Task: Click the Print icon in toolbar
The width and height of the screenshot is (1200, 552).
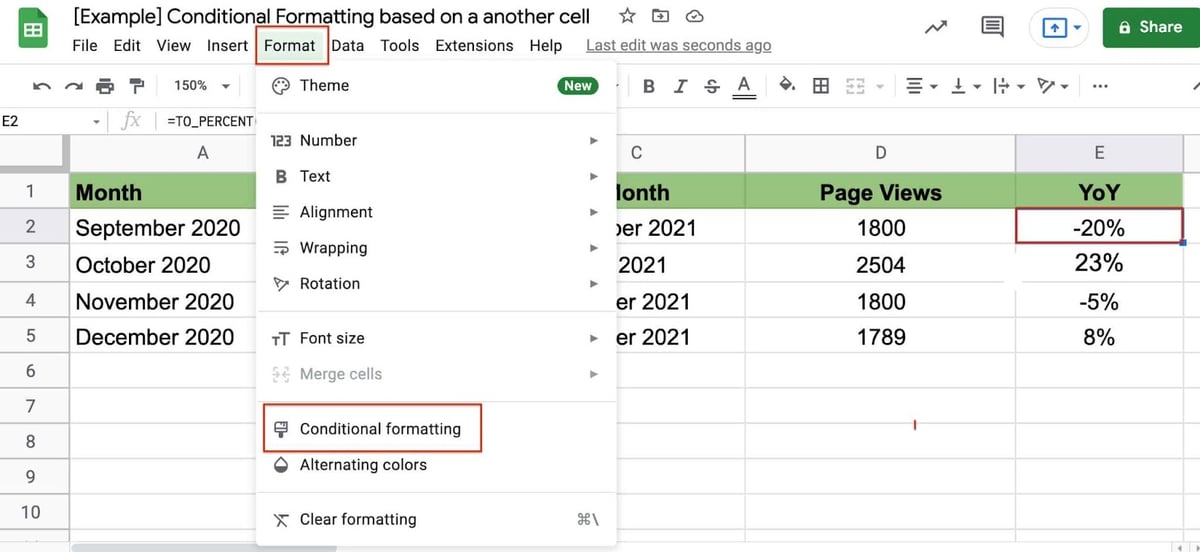Action: pyautogui.click(x=105, y=86)
